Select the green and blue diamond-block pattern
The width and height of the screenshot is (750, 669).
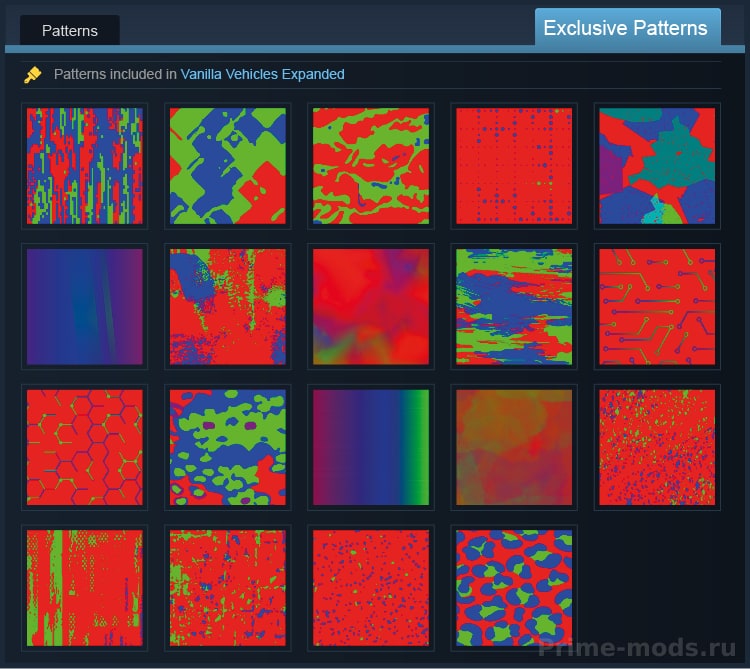228,166
